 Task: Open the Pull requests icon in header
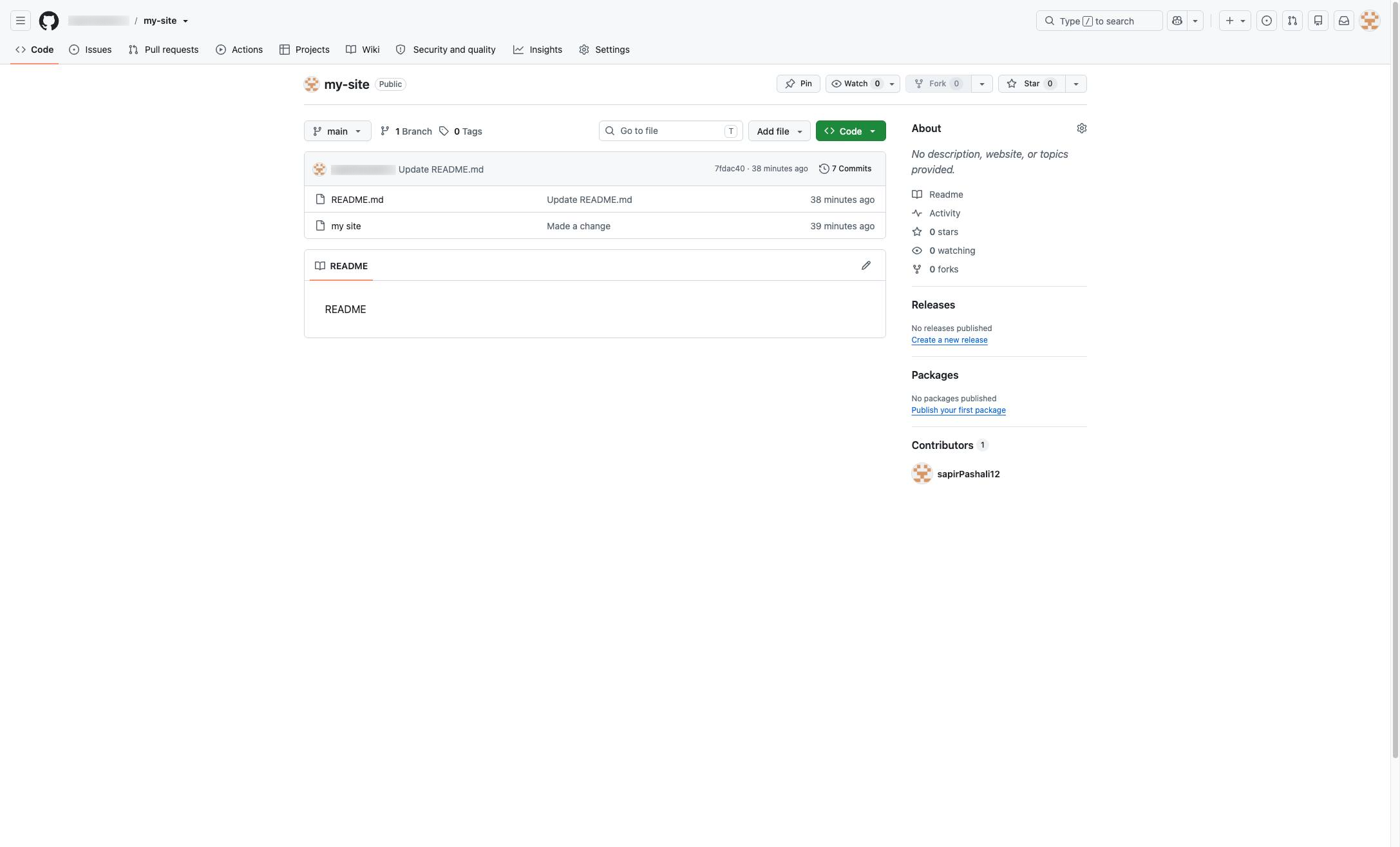tap(1292, 21)
